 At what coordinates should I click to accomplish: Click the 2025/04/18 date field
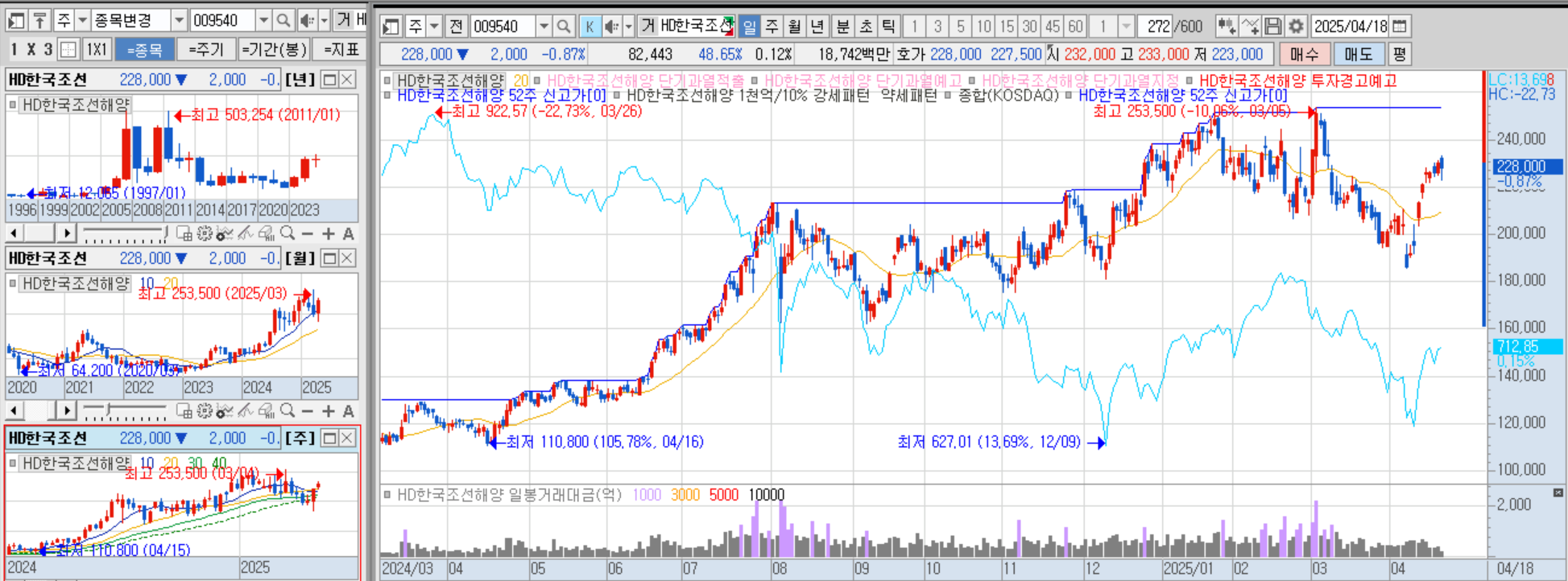click(x=1351, y=27)
